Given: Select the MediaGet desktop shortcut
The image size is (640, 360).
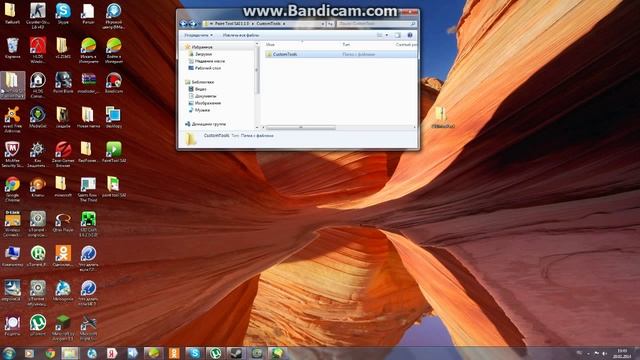Looking at the screenshot, I should 38,118.
